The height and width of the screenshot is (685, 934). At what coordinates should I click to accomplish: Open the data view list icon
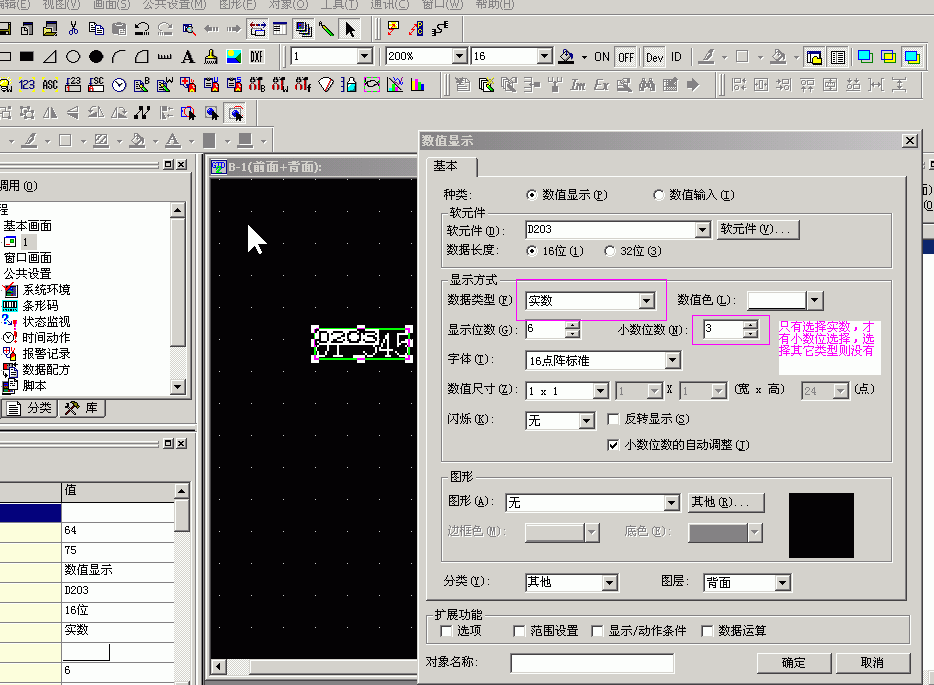coord(838,57)
